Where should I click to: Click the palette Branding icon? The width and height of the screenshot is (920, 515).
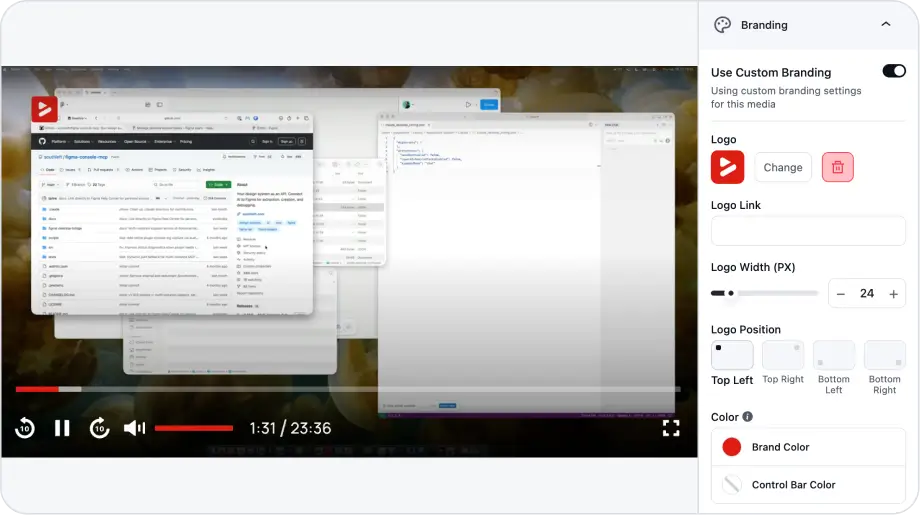click(722, 25)
